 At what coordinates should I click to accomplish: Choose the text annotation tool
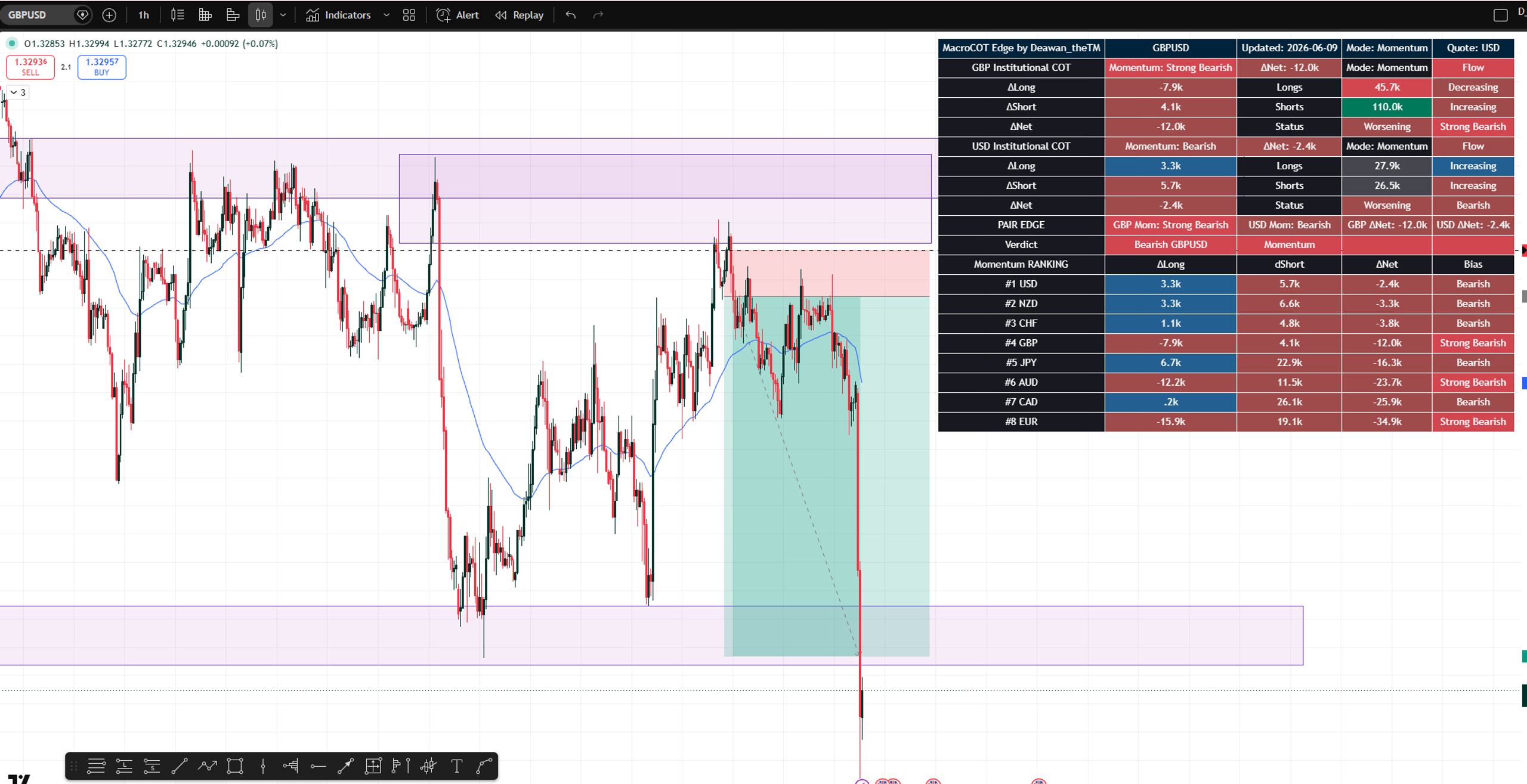click(457, 766)
